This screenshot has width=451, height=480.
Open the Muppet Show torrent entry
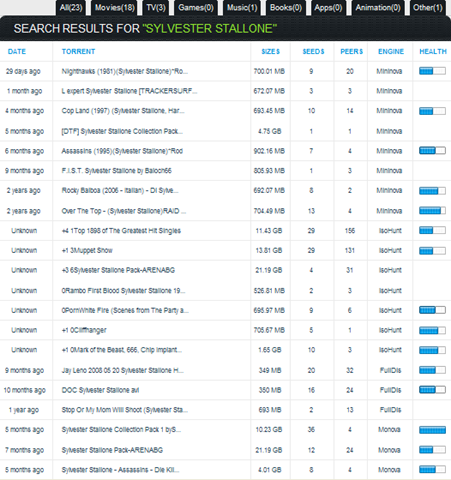87,251
